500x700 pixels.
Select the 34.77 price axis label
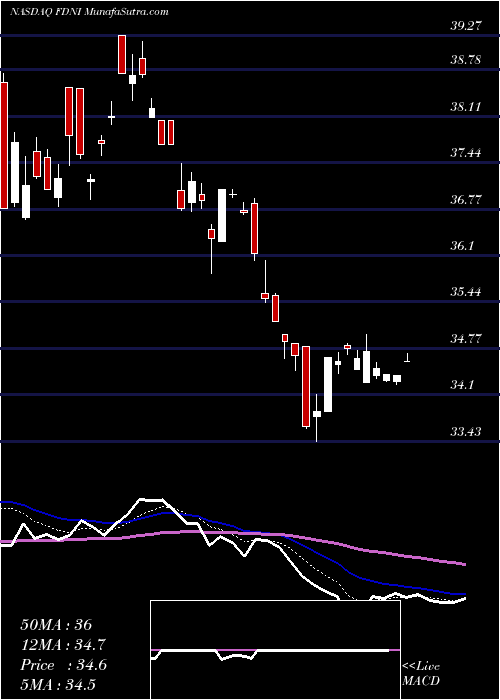point(465,339)
